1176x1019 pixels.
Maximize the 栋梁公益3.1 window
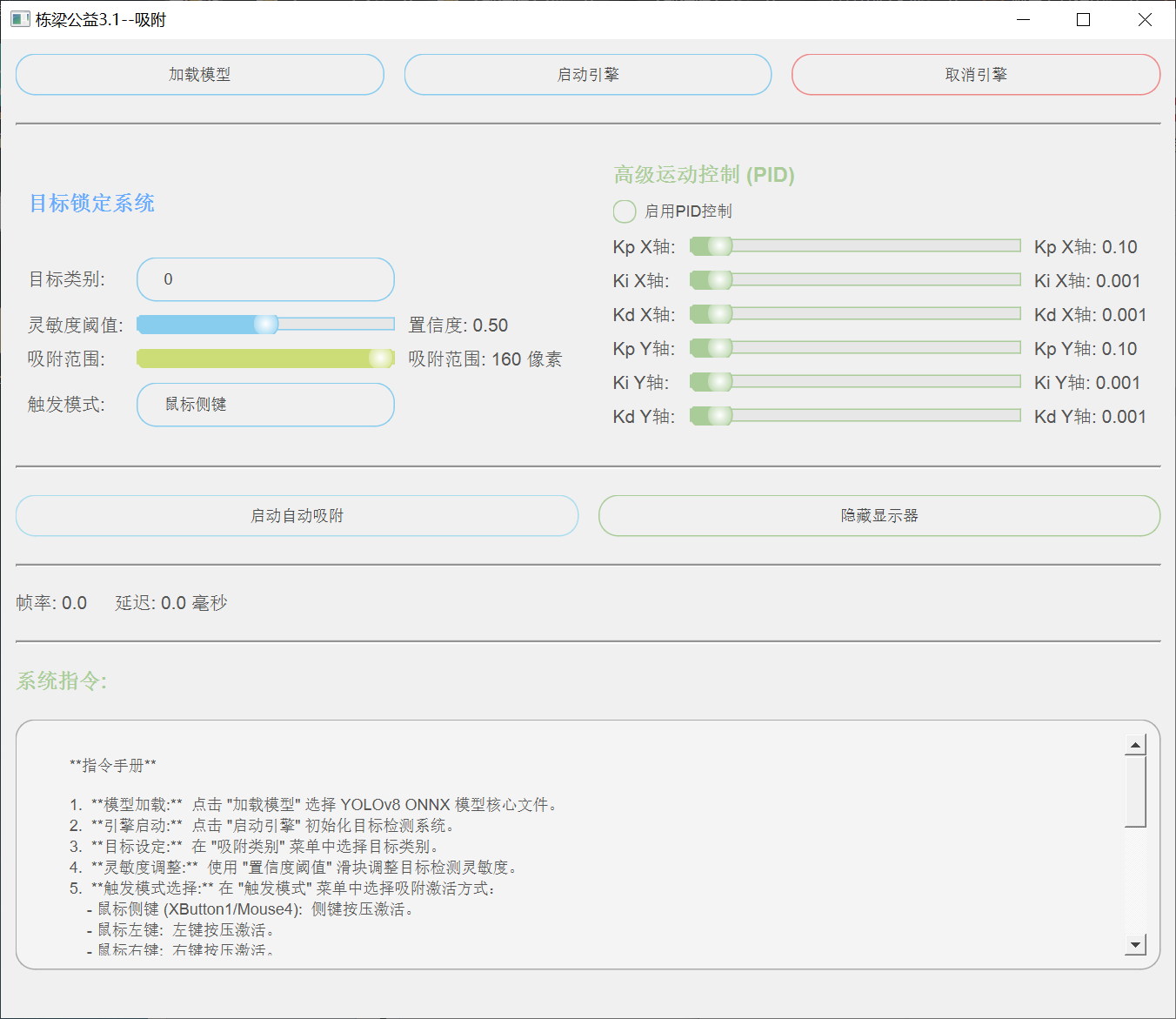point(1083,19)
